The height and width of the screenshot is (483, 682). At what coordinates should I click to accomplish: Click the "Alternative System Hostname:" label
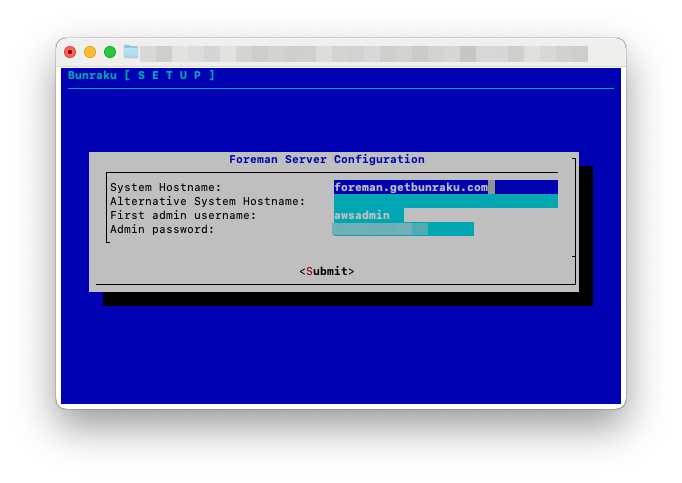point(208,201)
